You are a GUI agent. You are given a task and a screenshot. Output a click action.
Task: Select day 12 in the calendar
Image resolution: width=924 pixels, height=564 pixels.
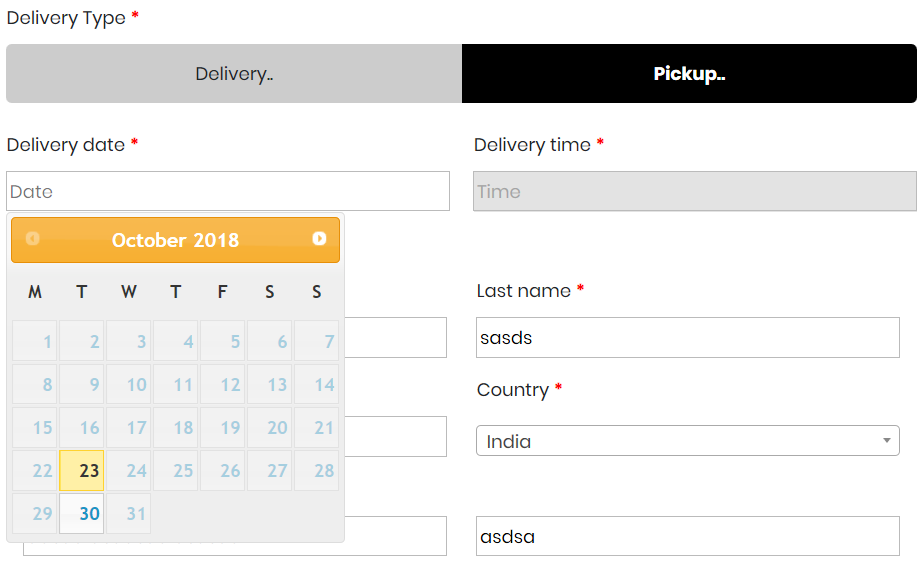[x=223, y=385]
